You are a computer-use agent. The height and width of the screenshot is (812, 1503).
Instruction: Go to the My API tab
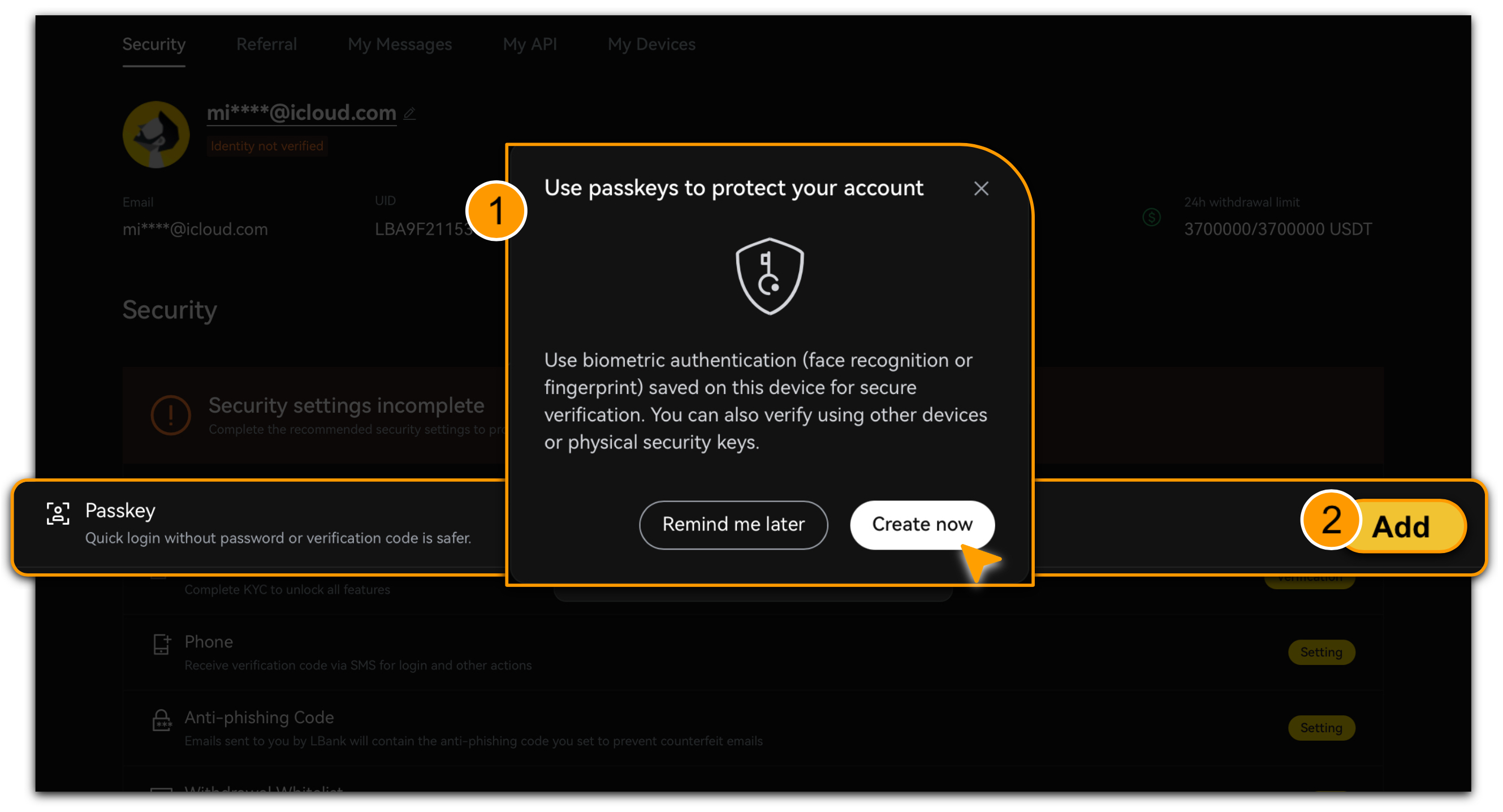tap(530, 44)
